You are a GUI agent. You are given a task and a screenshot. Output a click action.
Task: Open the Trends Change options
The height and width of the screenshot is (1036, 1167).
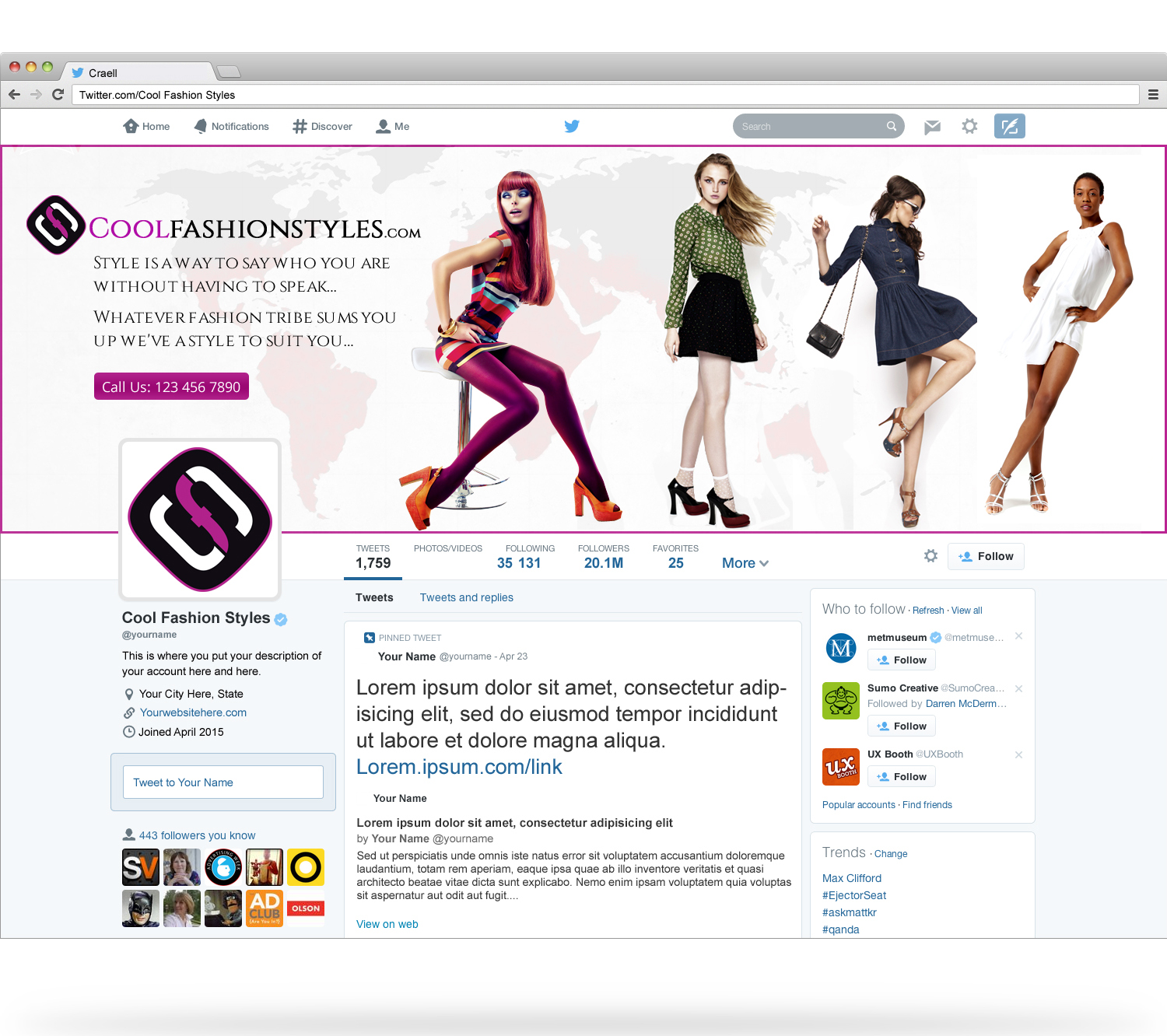(890, 854)
